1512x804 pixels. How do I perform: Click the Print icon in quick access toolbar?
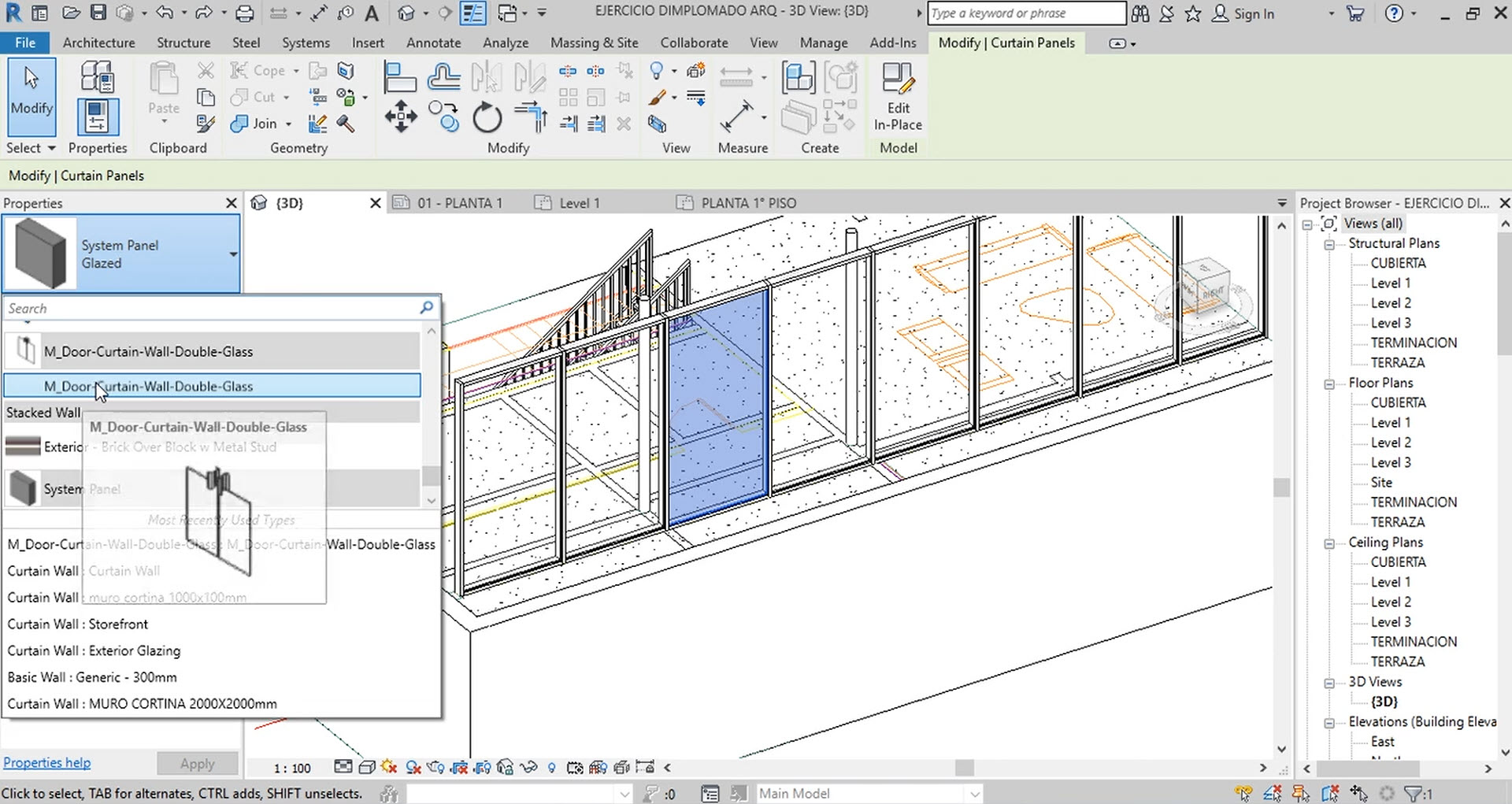pos(245,13)
